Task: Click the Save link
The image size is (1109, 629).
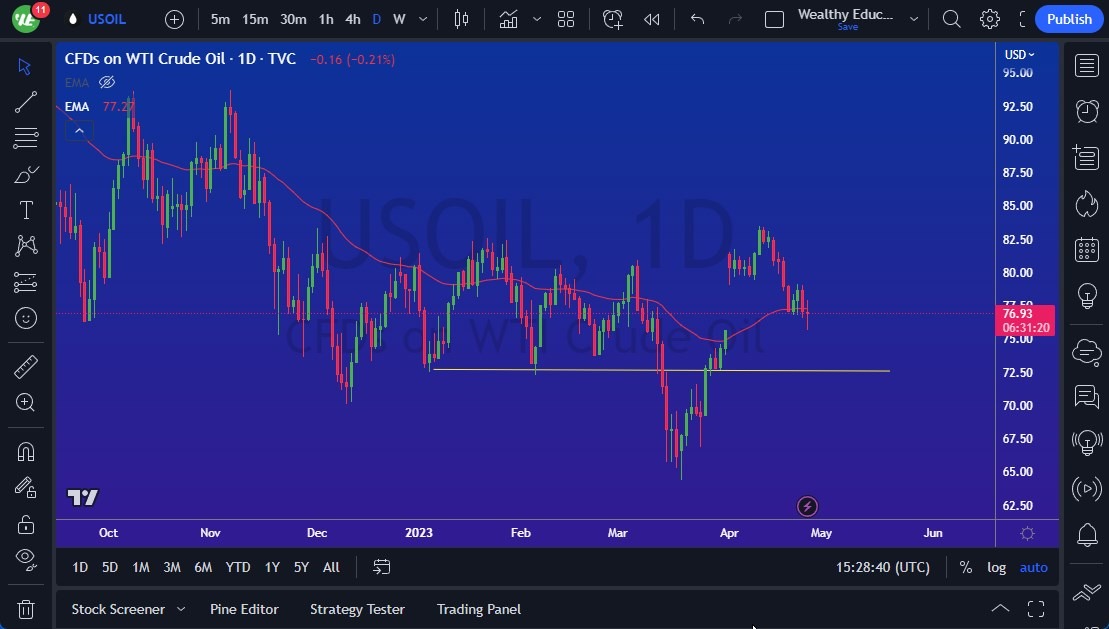Action: [x=847, y=27]
